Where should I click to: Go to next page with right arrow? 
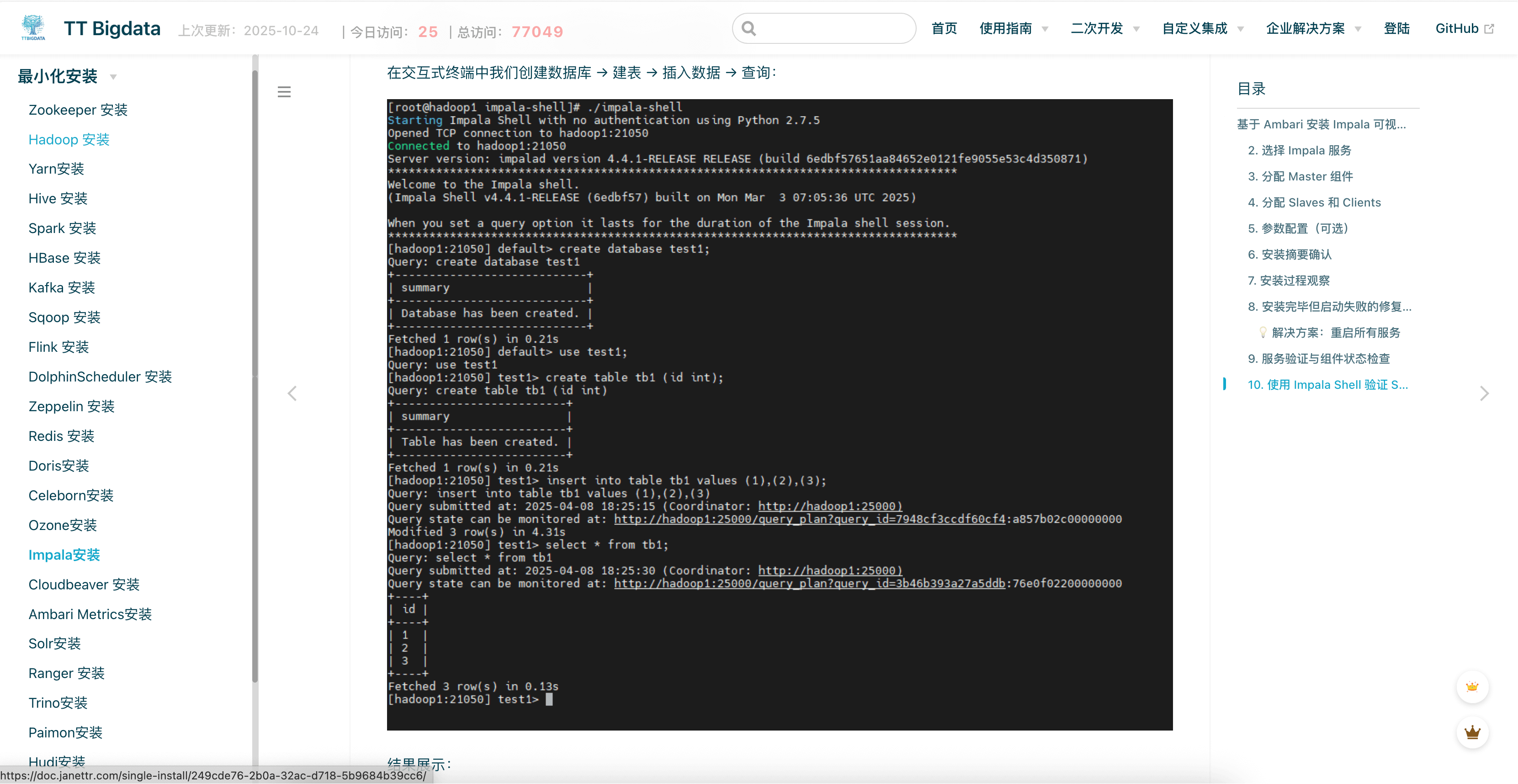click(1484, 393)
